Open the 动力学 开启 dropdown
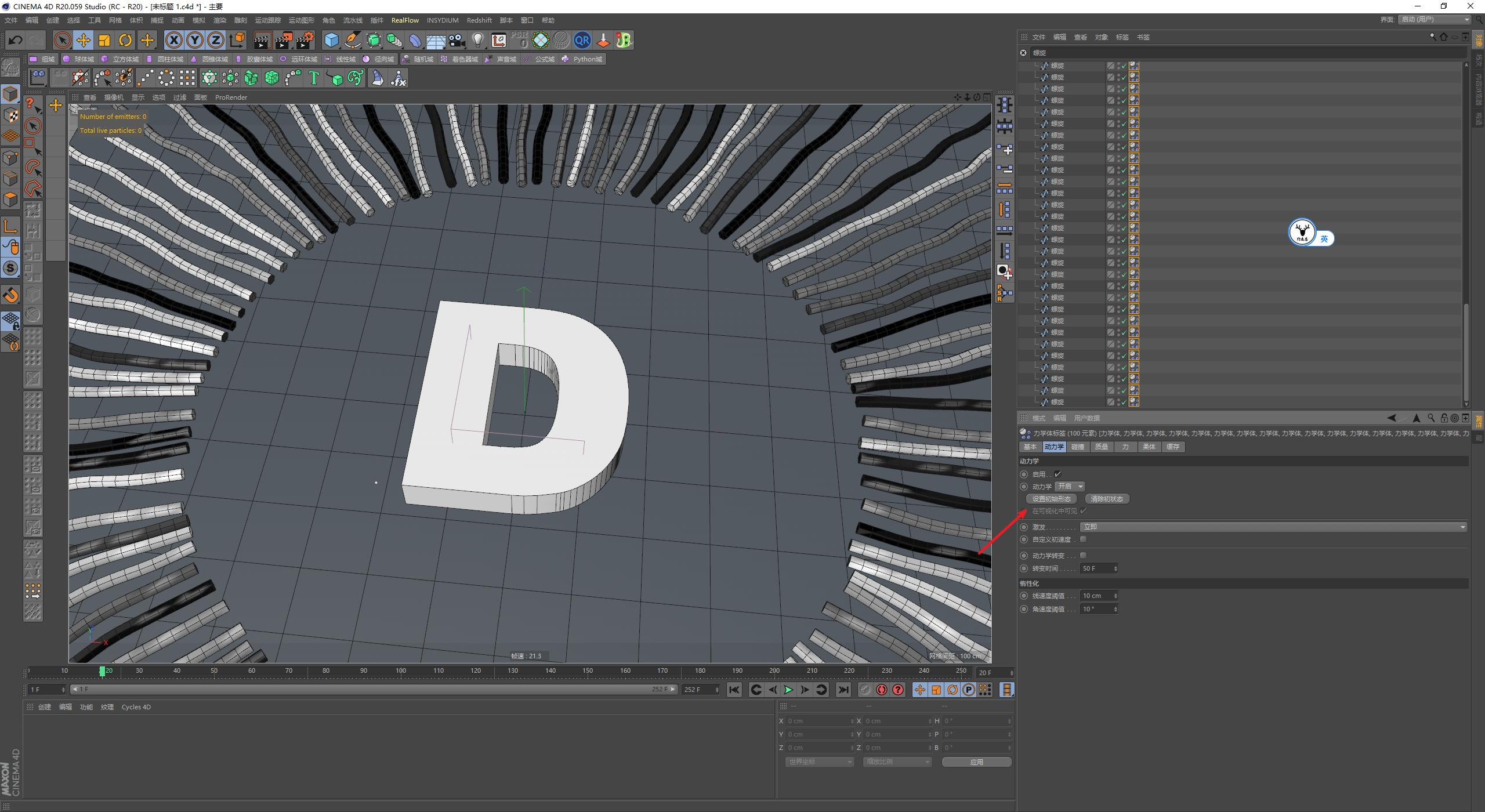Screen dimensions: 1485x812 tap(1069, 486)
